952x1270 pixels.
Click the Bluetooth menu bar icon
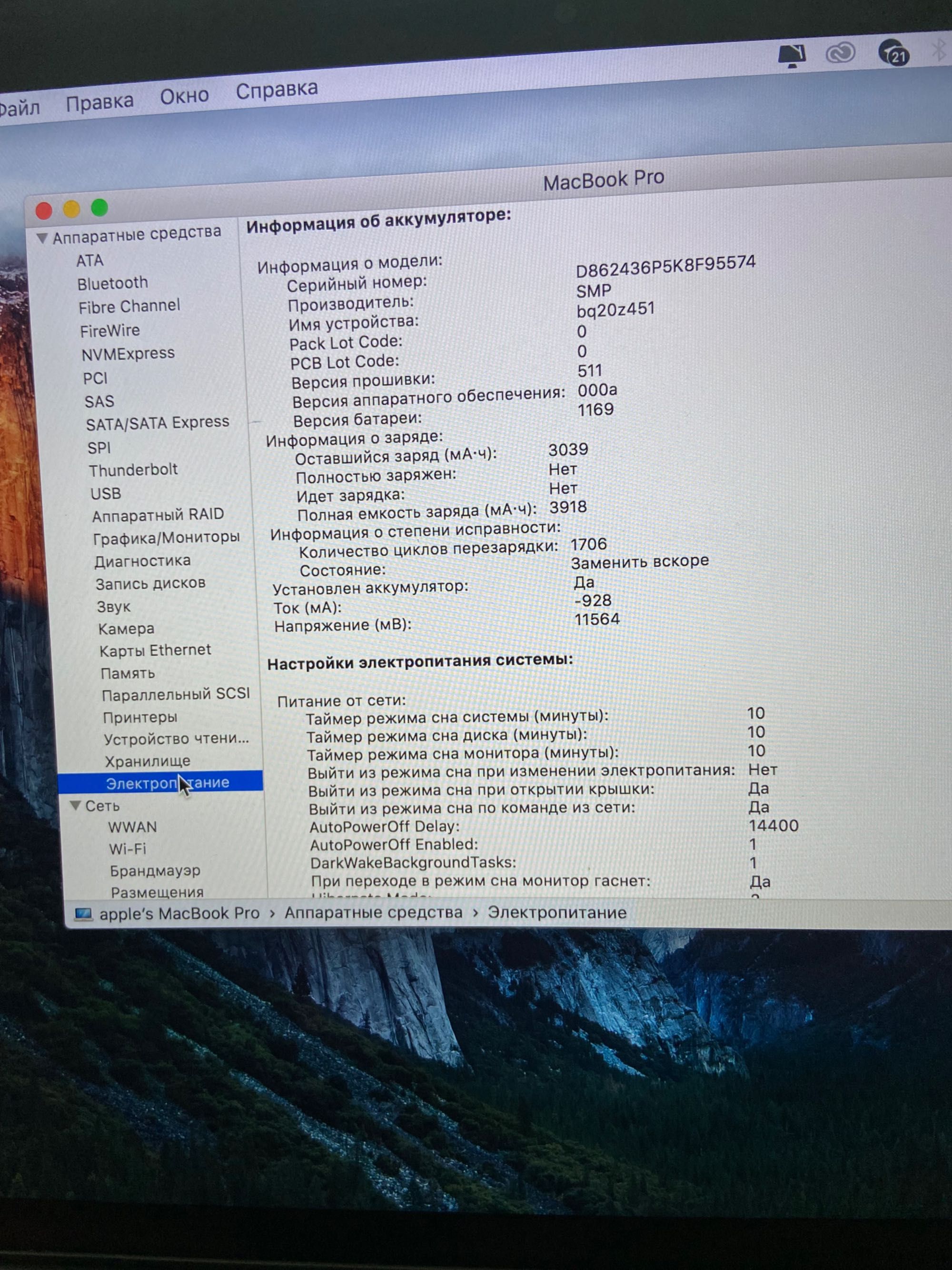coord(939,50)
